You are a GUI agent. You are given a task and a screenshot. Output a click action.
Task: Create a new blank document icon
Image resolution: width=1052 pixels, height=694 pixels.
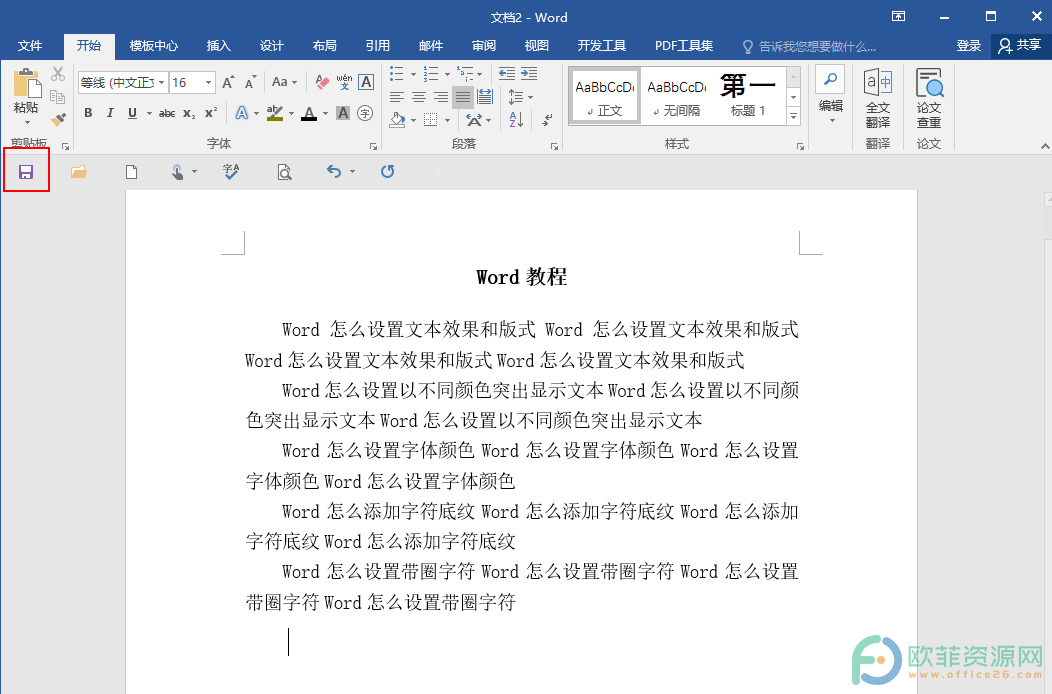pyautogui.click(x=132, y=172)
